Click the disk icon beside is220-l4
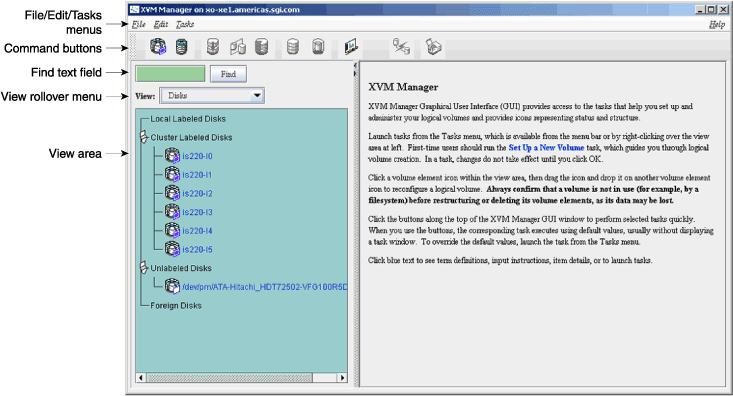Viewport: 733px width, 396px height. coord(172,230)
